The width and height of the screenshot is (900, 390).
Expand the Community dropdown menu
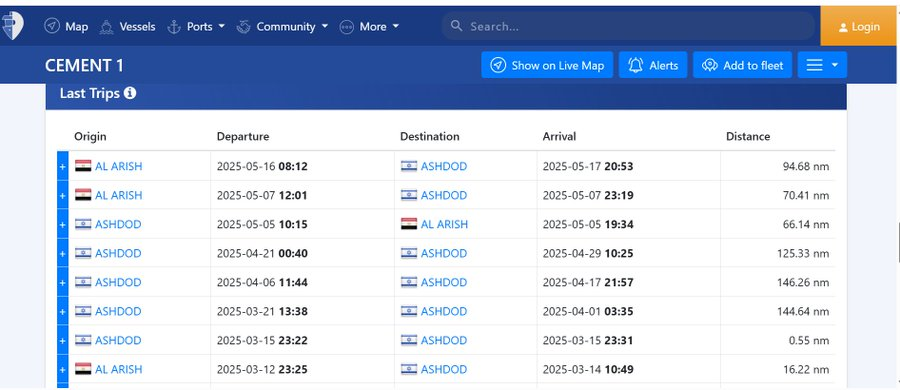click(282, 26)
